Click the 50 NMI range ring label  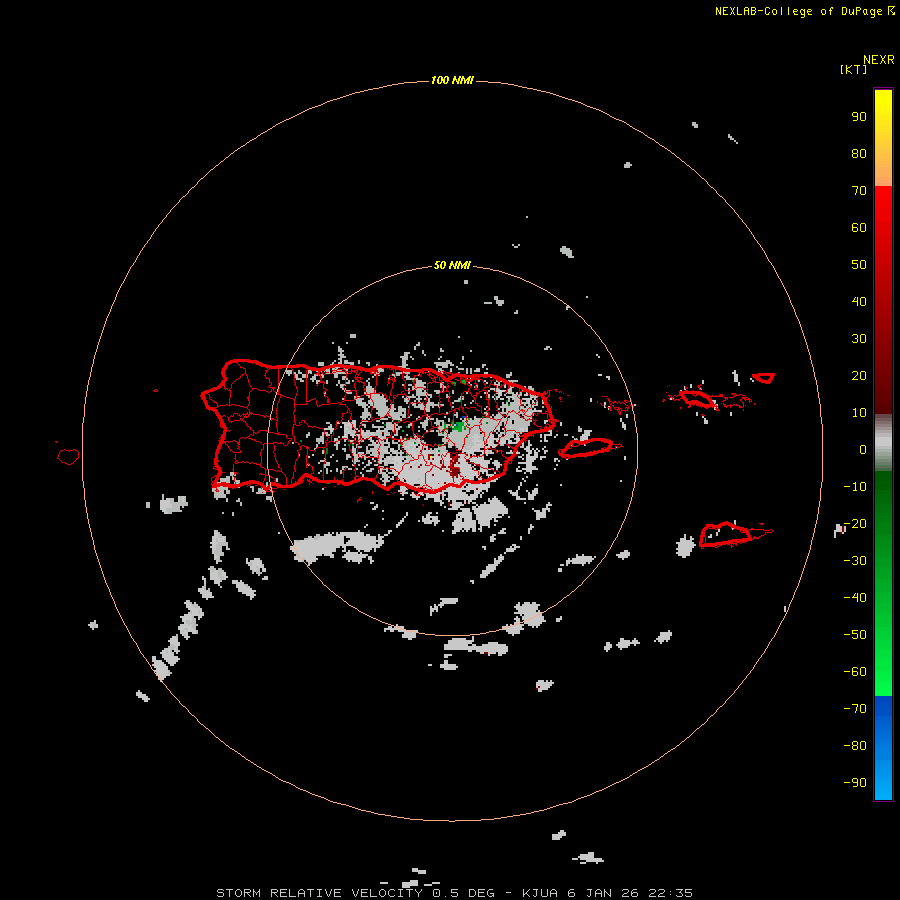pyautogui.click(x=452, y=265)
